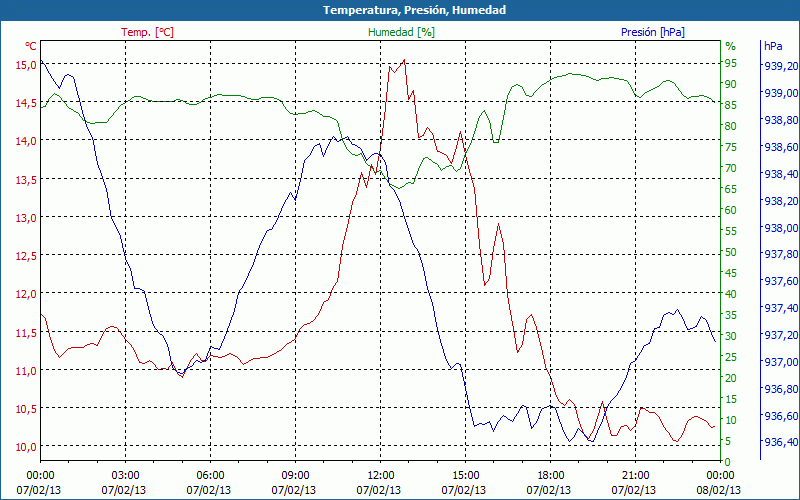This screenshot has height=500, width=800.
Task: Click the 15,0 temperature axis value
Action: point(27,65)
